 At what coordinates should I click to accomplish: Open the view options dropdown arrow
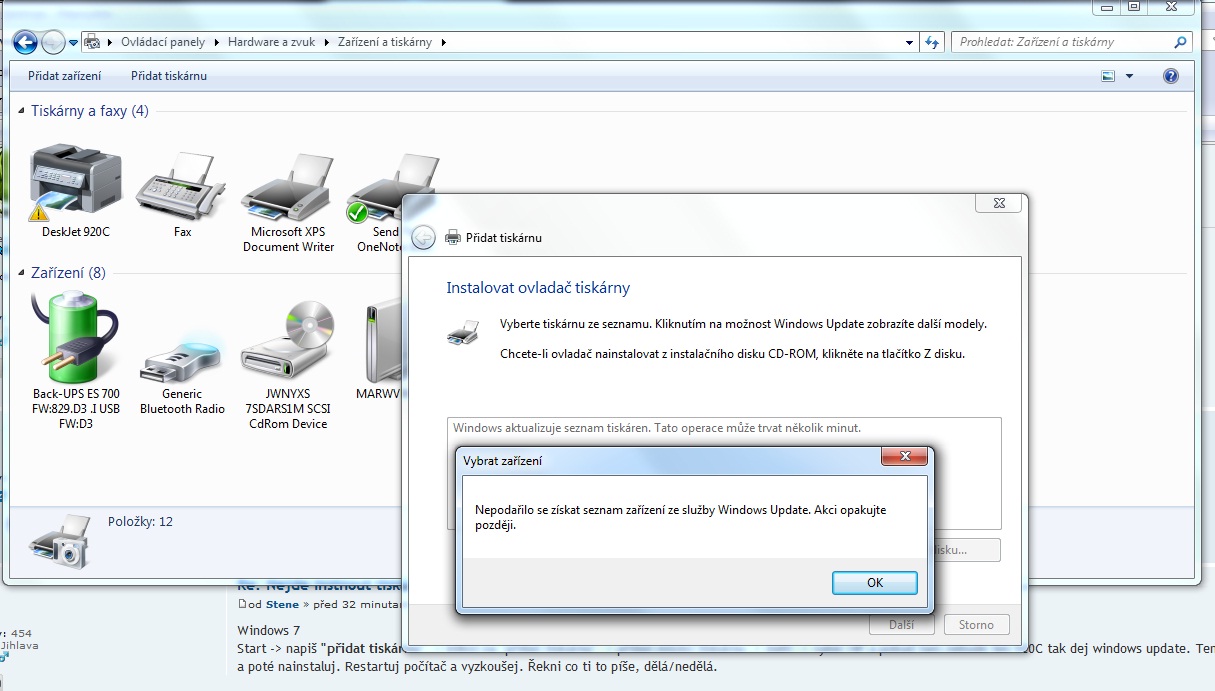coord(1130,76)
